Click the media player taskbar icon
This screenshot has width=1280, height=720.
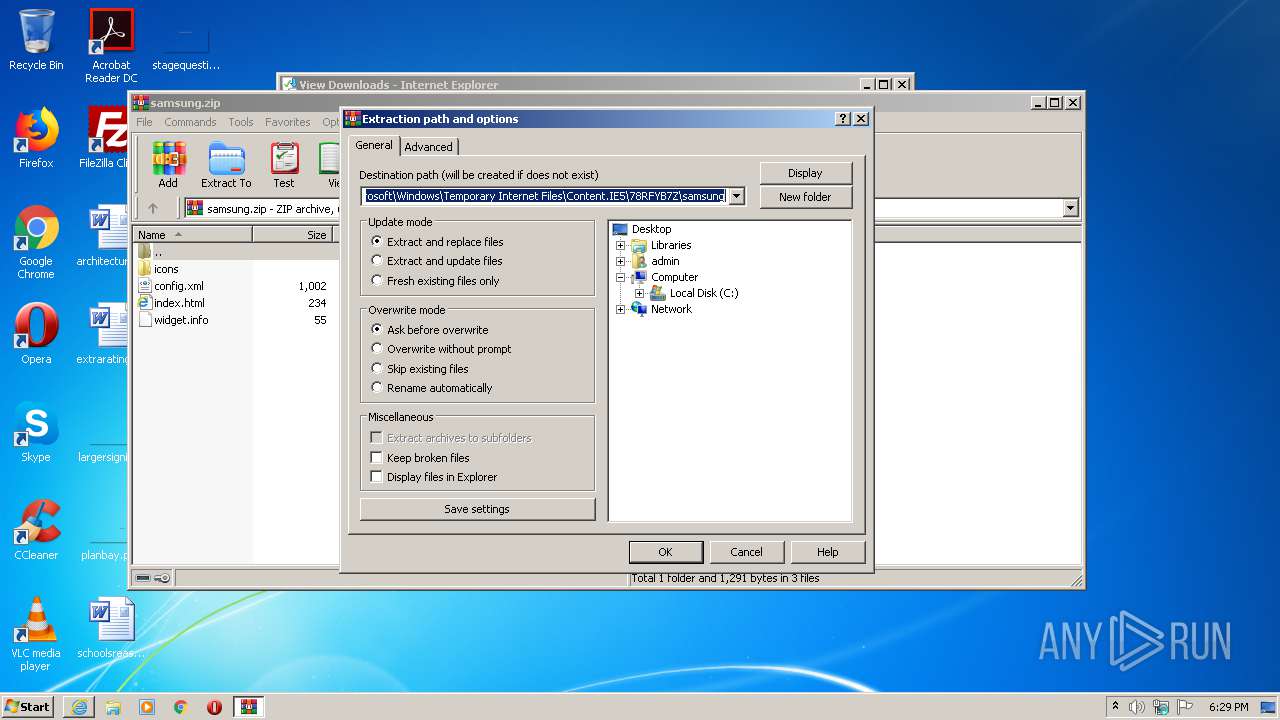(147, 707)
